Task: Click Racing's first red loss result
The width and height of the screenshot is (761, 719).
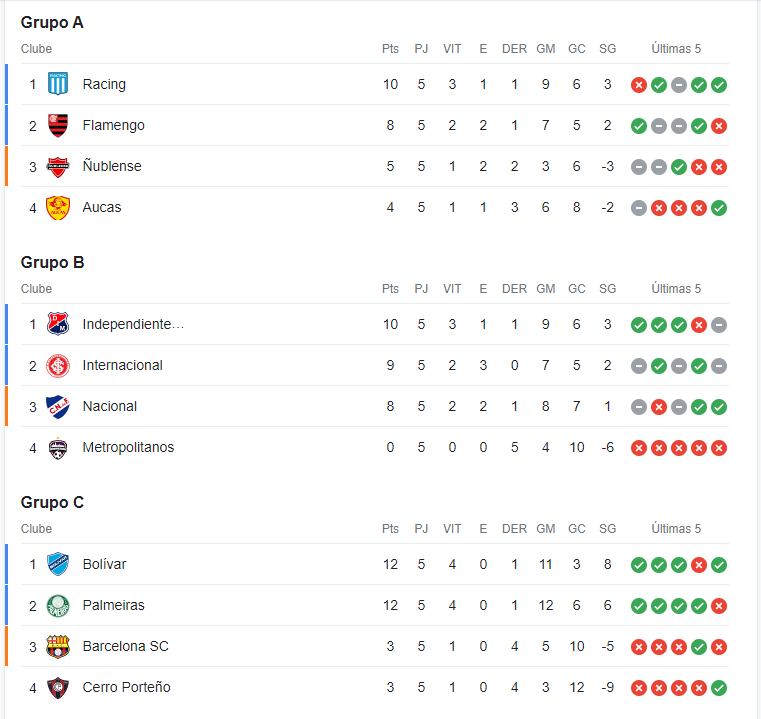Action: tap(639, 85)
